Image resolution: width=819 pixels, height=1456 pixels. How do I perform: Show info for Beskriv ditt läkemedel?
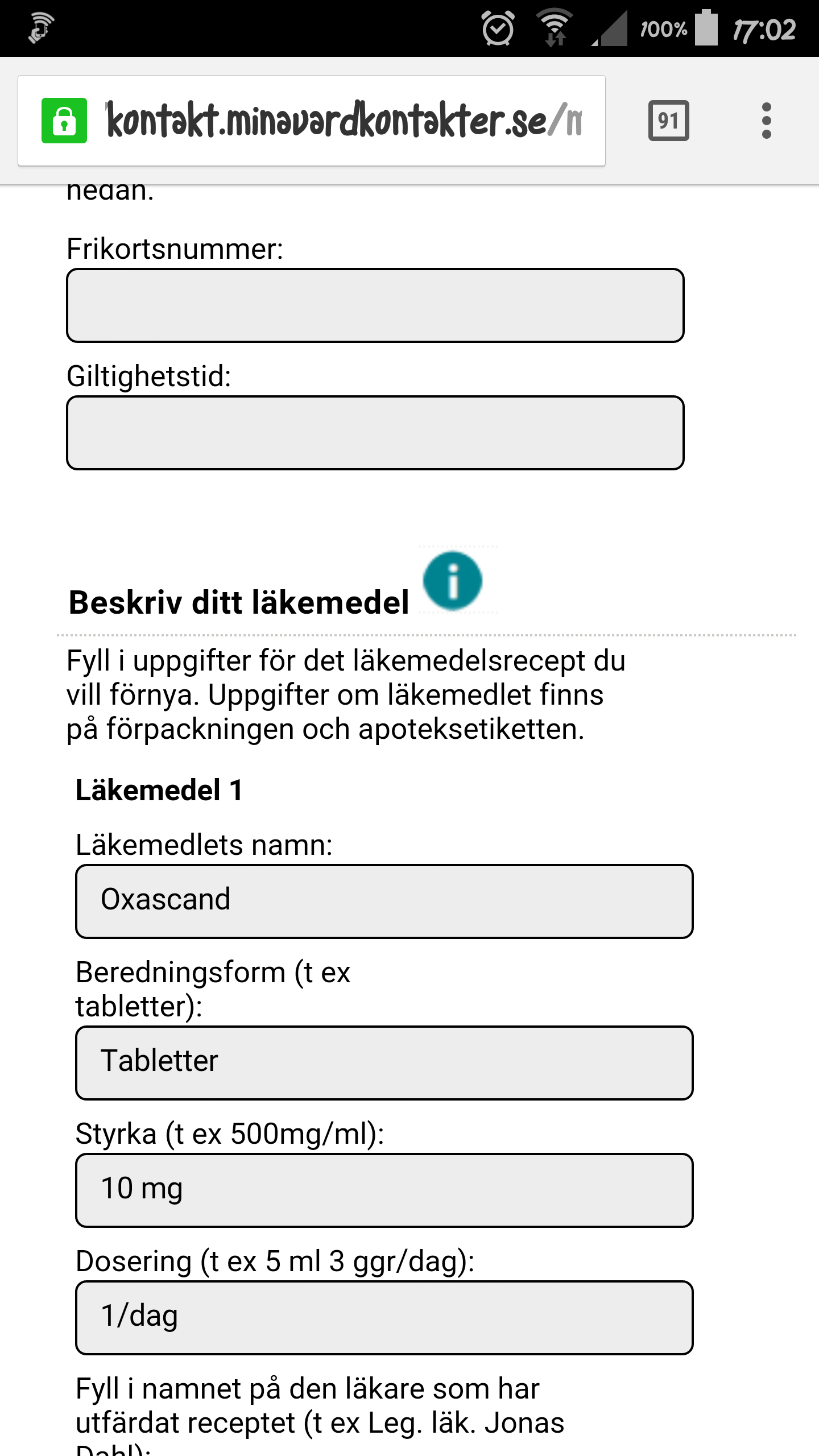(x=453, y=581)
